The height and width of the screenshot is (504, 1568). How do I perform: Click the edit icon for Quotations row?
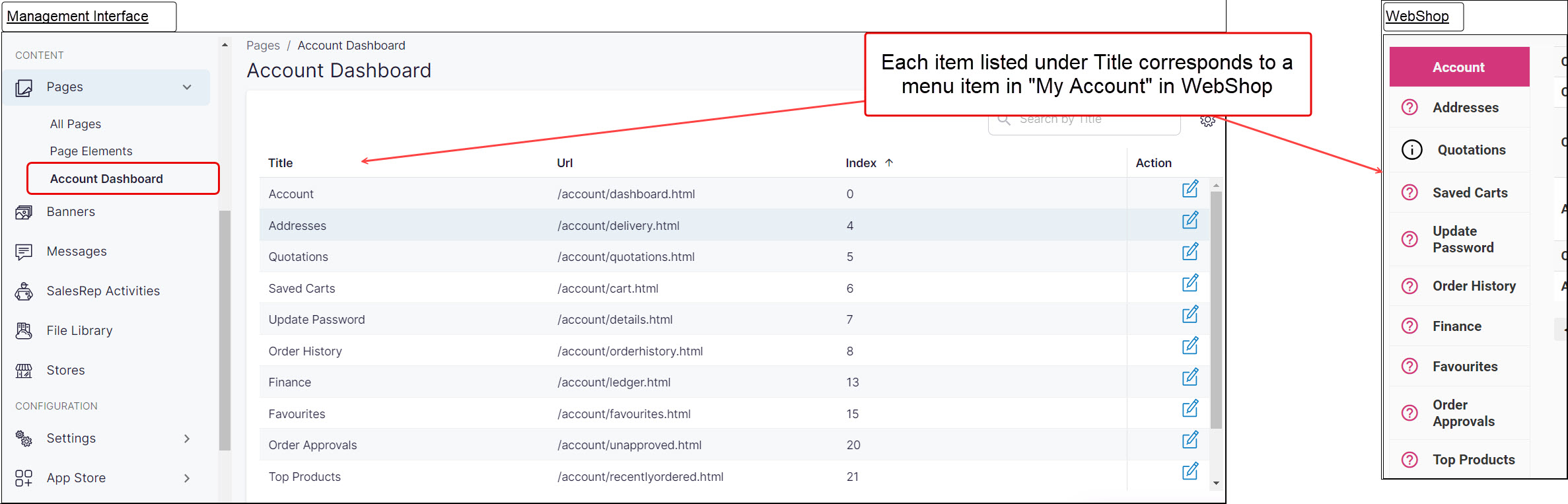click(1190, 252)
